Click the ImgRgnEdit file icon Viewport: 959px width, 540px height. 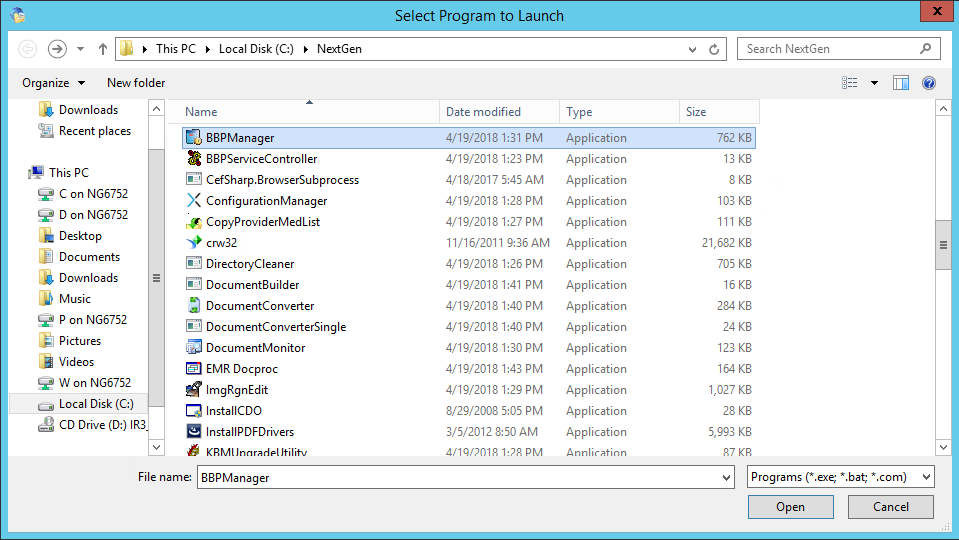[194, 389]
